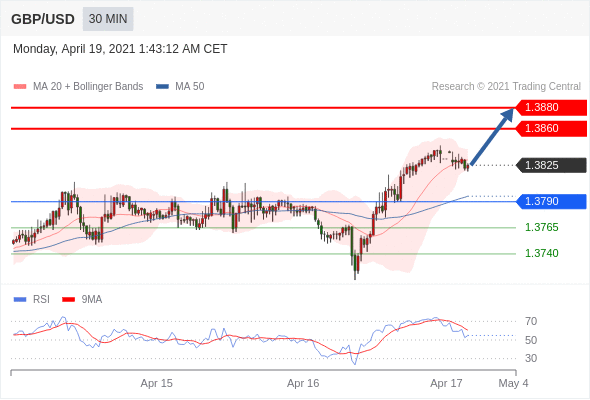
Task: Click the blue 1.3790 pivot price tag
Action: point(550,201)
